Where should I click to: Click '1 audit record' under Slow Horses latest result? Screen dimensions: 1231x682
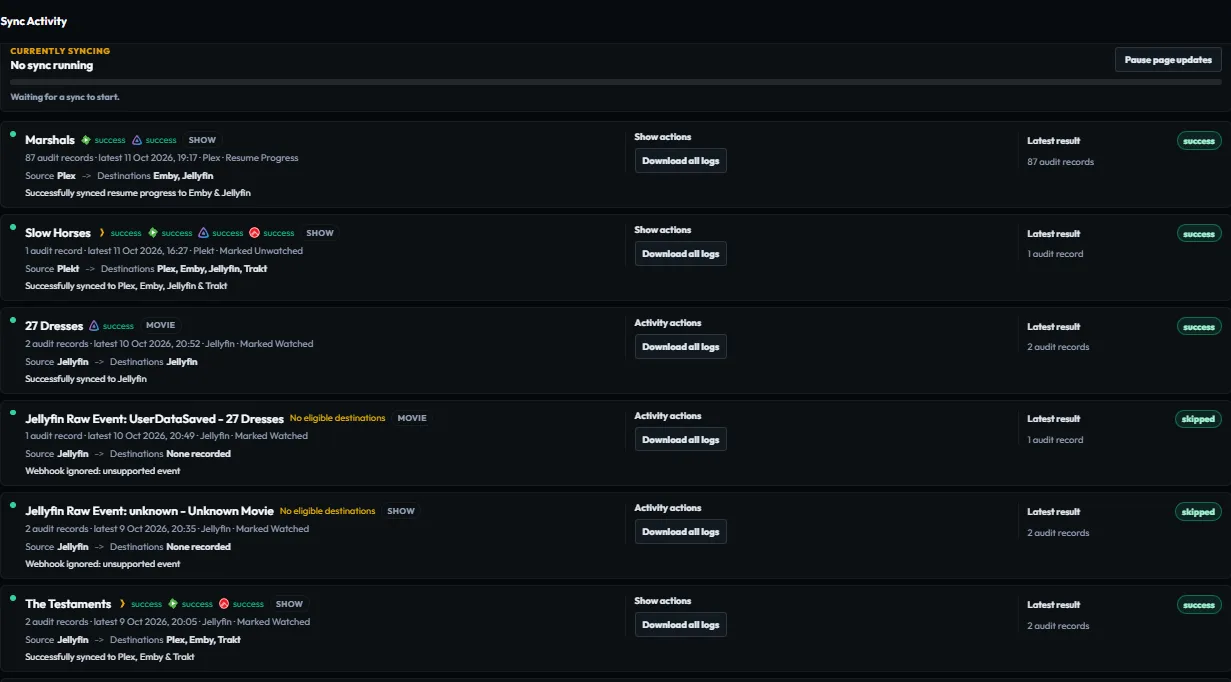[x=1055, y=254]
